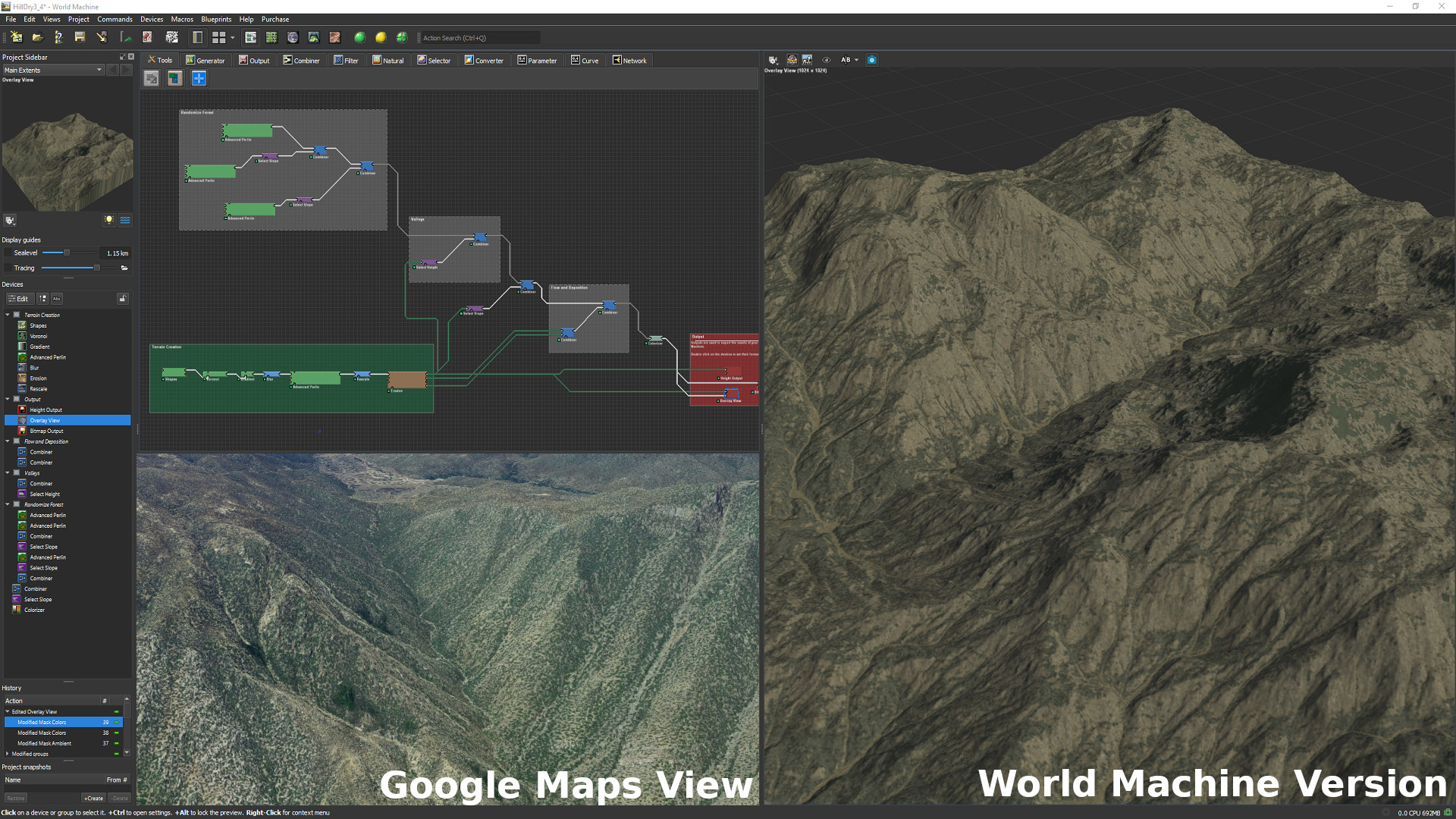This screenshot has width=1456, height=819.
Task: Click the New World toolbar icon
Action: click(16, 37)
